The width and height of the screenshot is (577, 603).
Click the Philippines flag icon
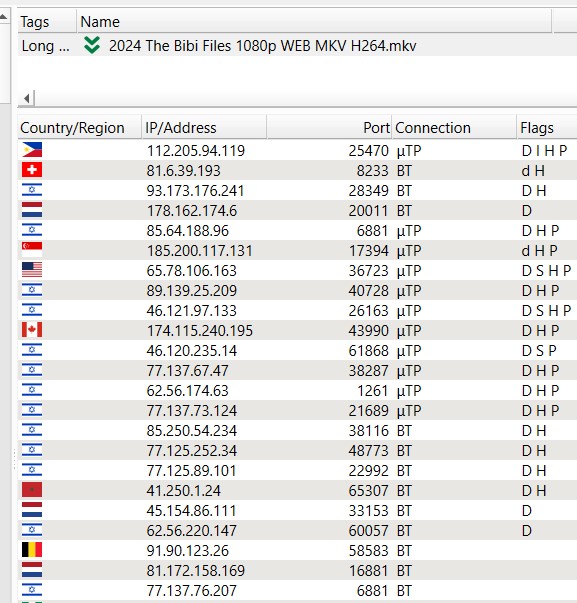(32, 150)
